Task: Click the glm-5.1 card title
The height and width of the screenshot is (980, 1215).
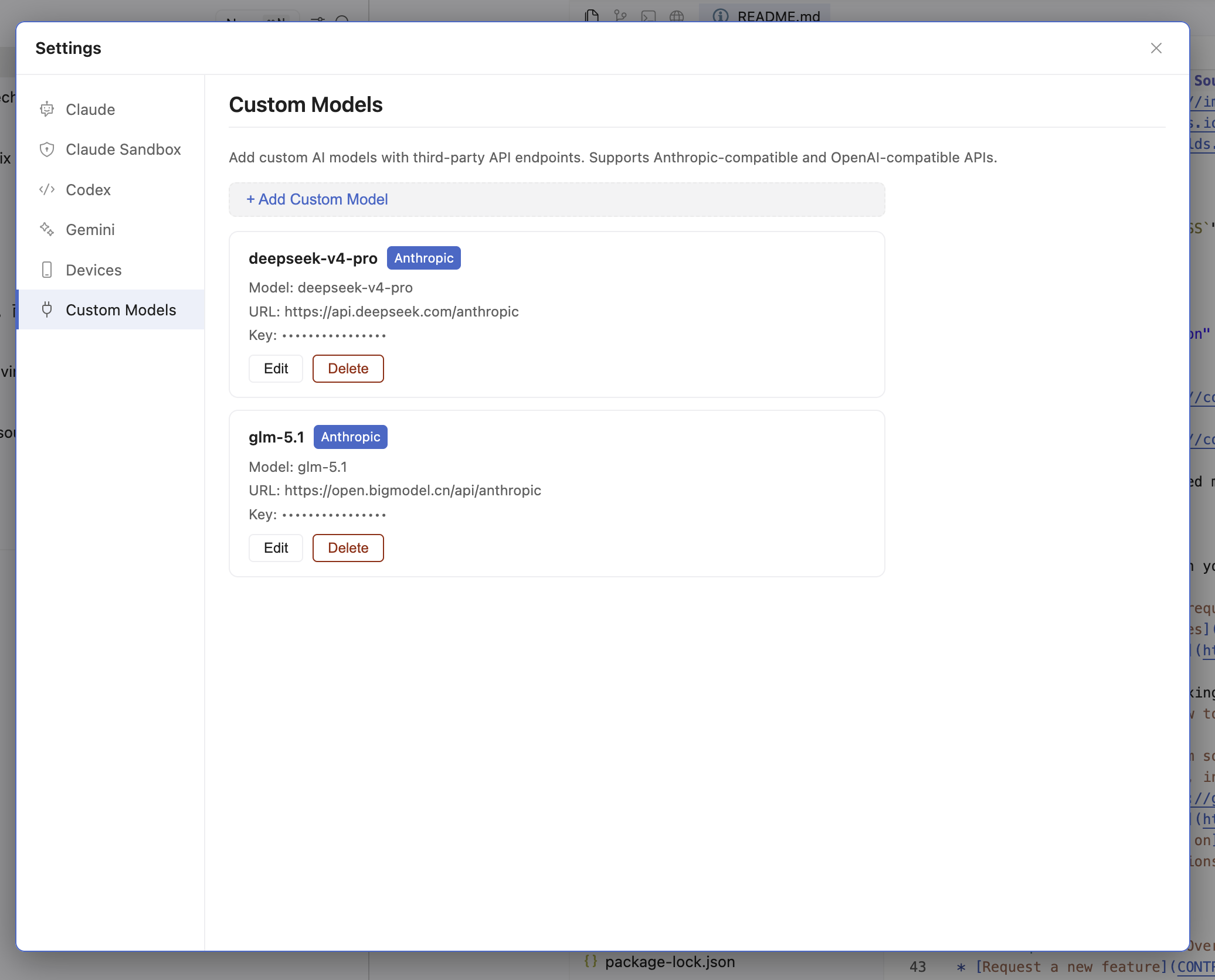Action: point(277,437)
